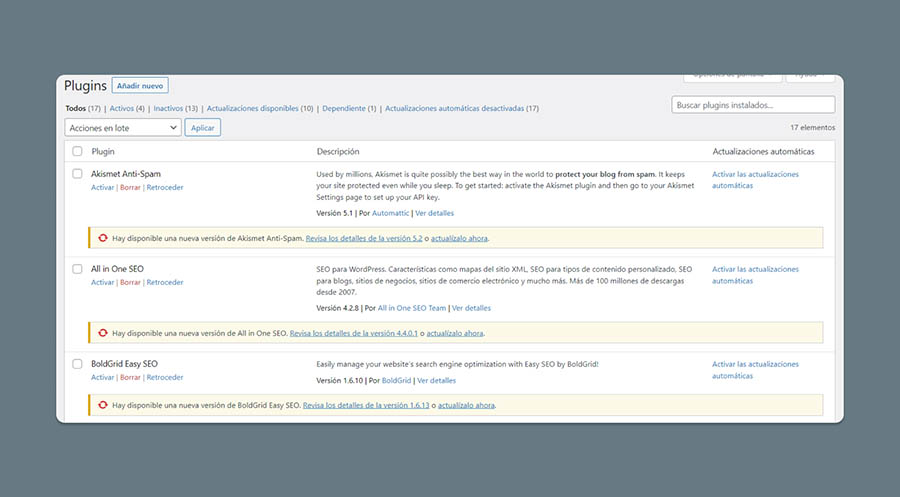Focus the Buscar plugins instalados search field
This screenshot has height=497, width=900.
[x=752, y=105]
